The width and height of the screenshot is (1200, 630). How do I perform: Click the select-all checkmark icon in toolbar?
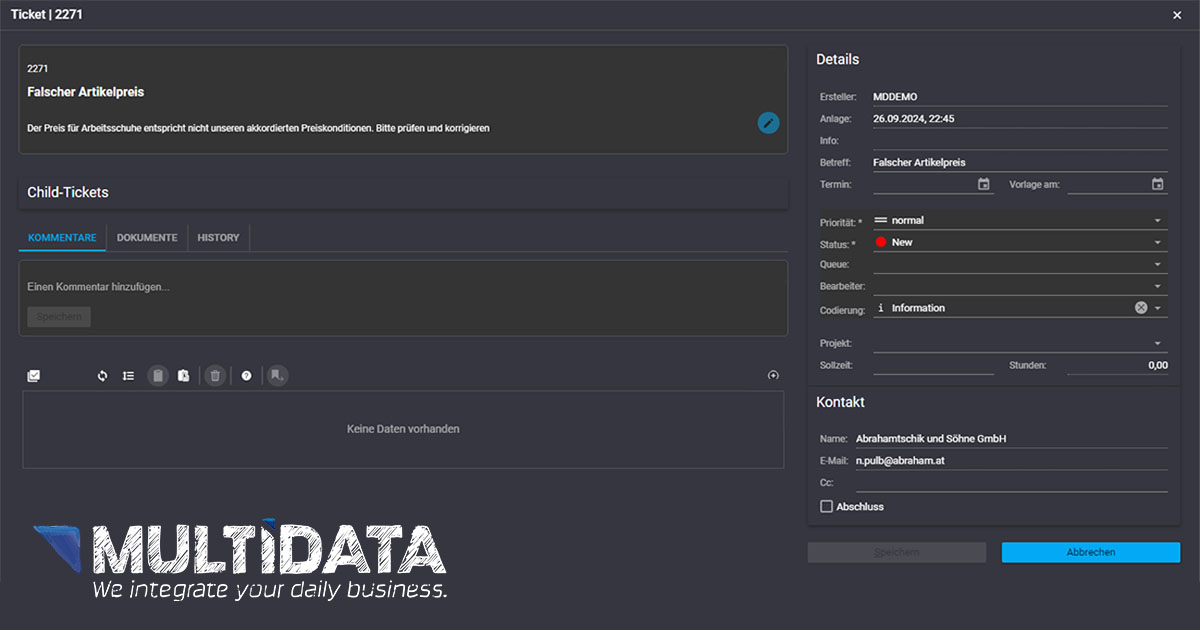click(x=34, y=376)
